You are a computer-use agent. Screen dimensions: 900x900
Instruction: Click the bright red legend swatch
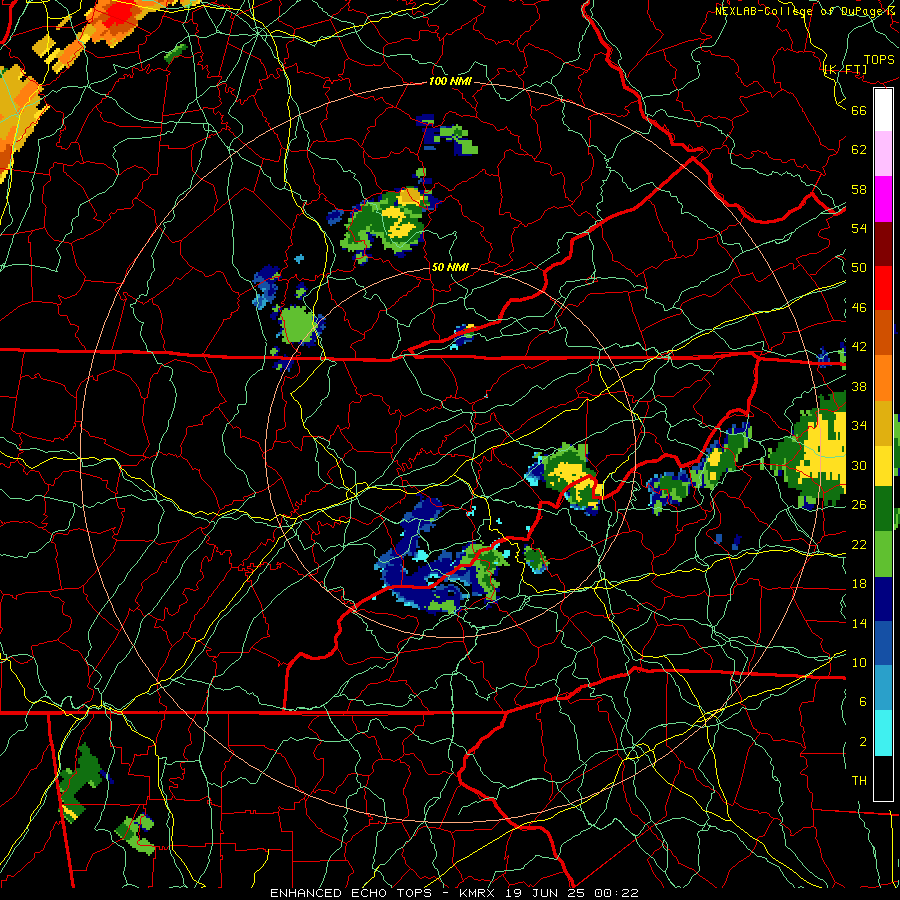883,288
